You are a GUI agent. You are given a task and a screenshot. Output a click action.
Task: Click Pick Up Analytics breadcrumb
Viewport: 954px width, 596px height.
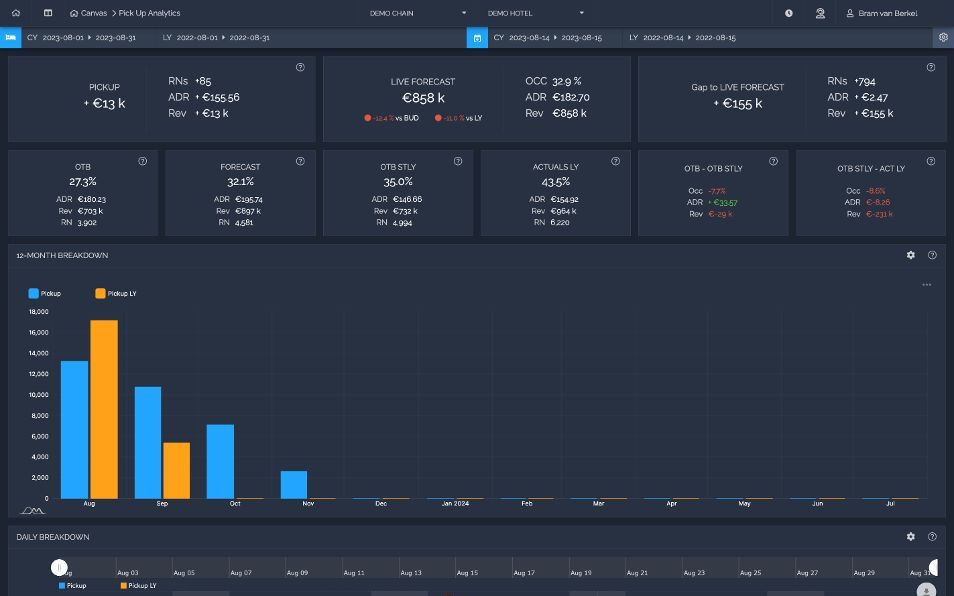click(x=150, y=13)
